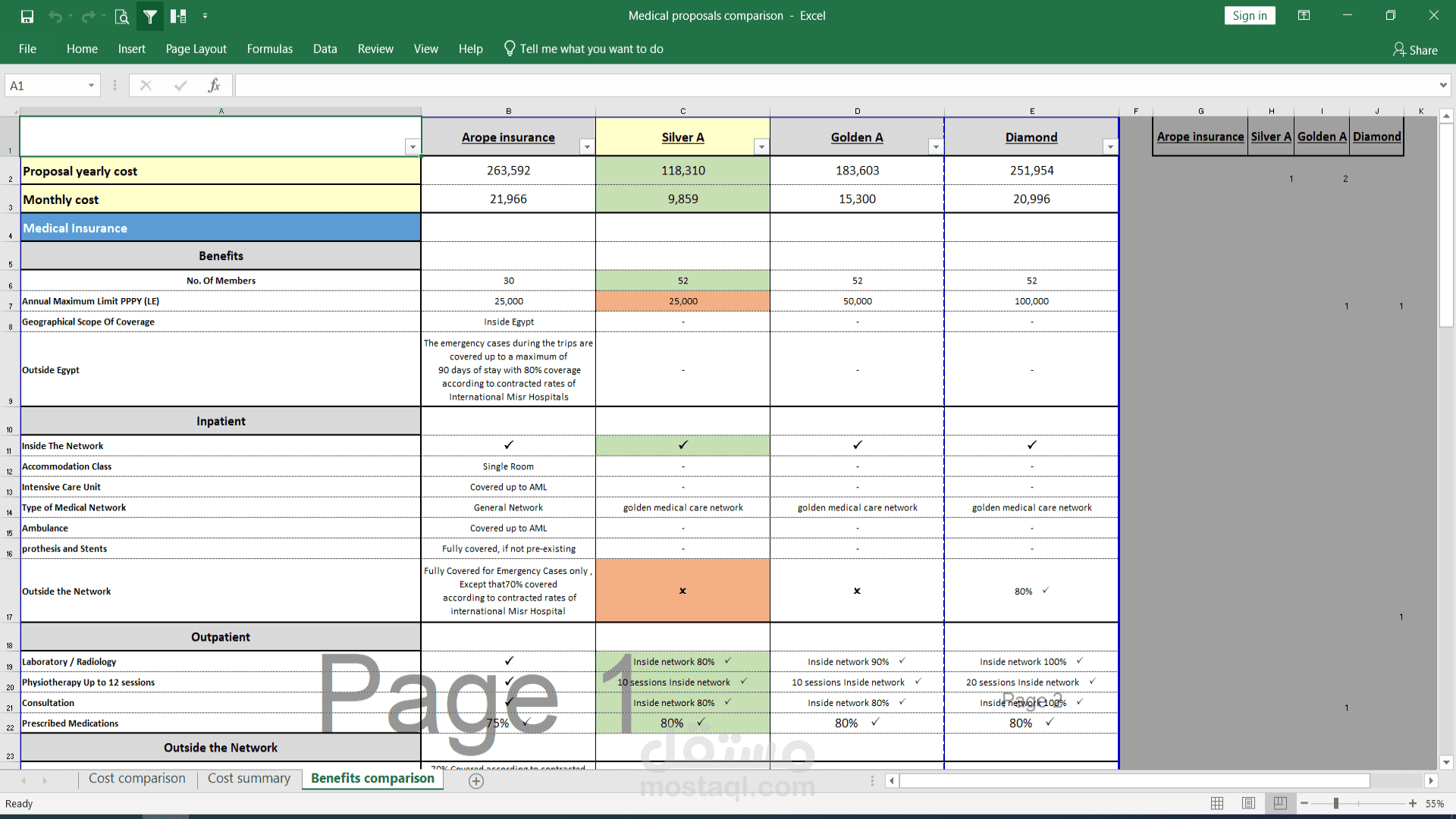Click the Name Box showing A1
1456x819 pixels.
[x=45, y=86]
